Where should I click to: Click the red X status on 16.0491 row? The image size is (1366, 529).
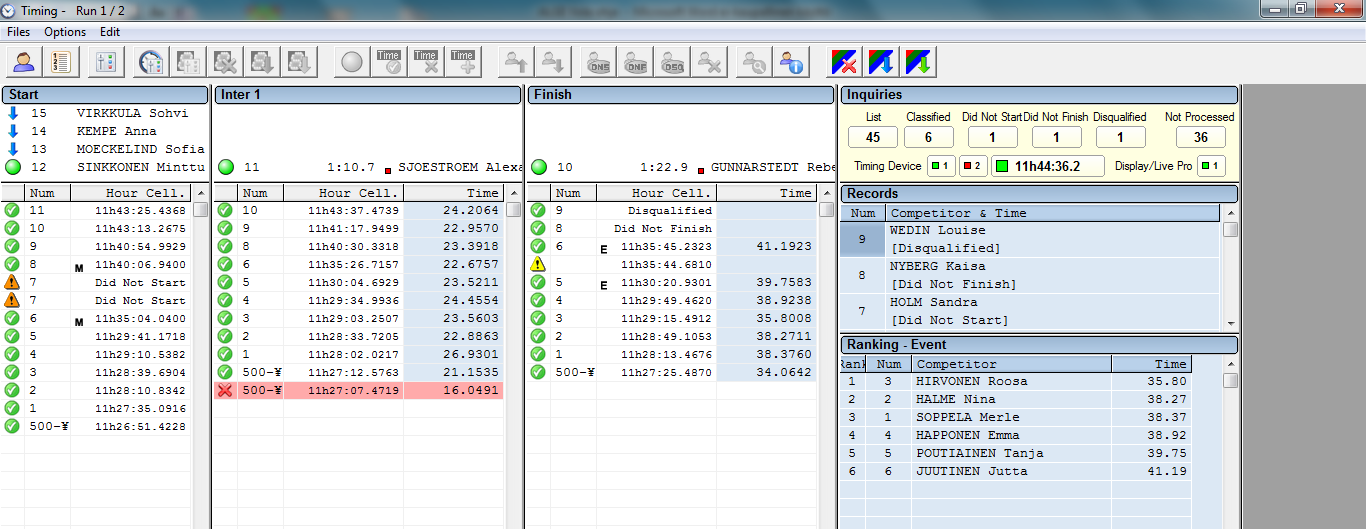point(225,390)
